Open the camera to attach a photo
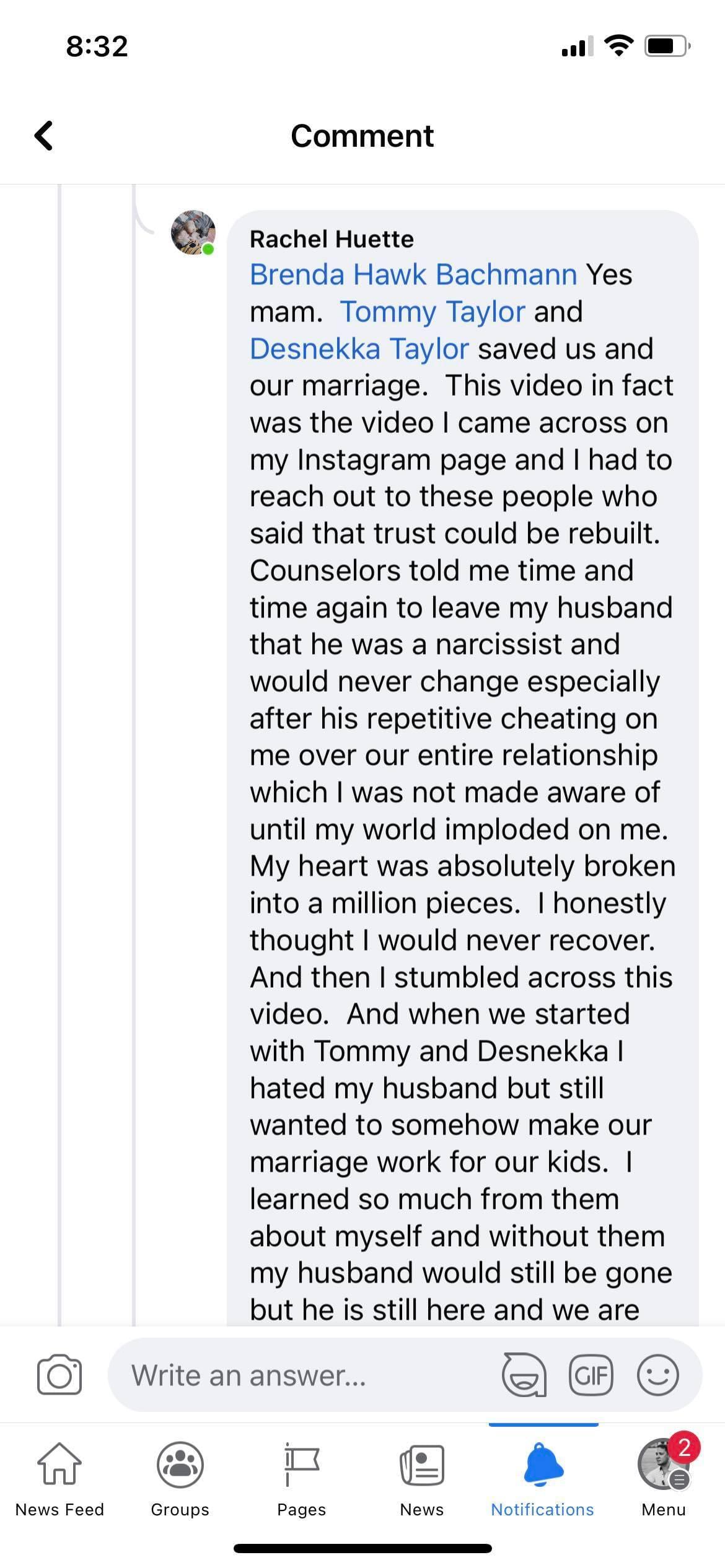This screenshot has width=725, height=1568. 59,1375
